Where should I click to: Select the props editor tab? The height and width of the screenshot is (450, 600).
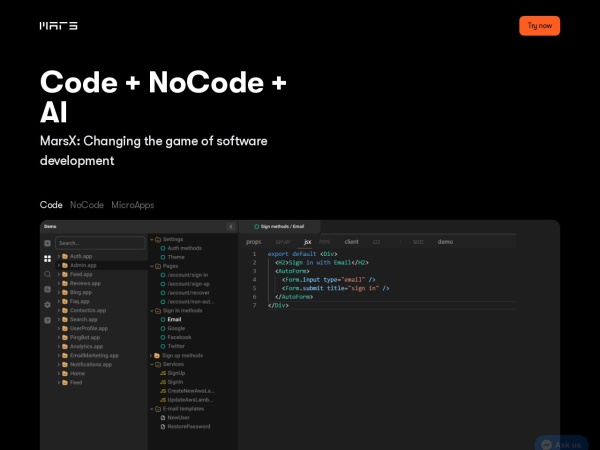coord(253,241)
